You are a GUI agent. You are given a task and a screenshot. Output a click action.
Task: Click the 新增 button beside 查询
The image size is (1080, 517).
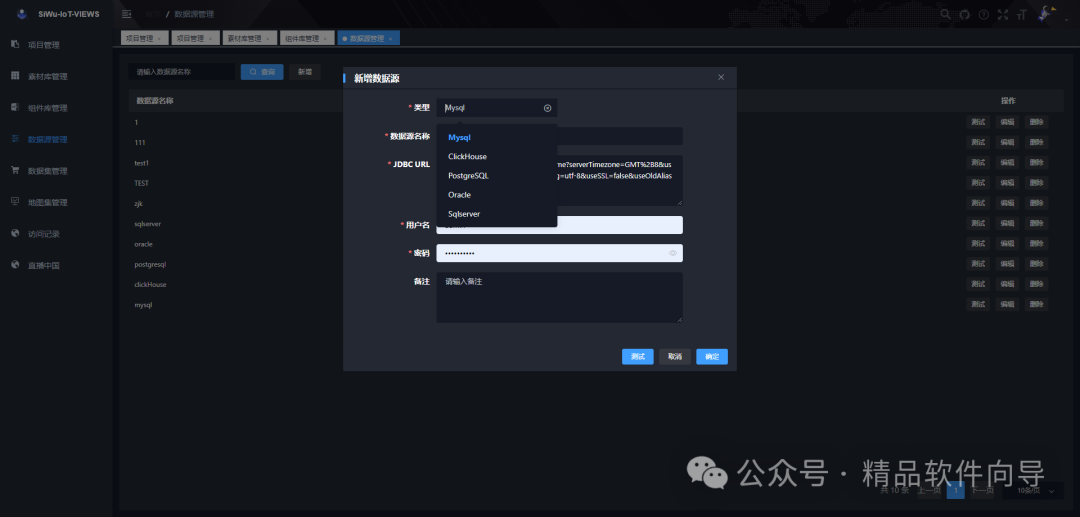point(304,72)
